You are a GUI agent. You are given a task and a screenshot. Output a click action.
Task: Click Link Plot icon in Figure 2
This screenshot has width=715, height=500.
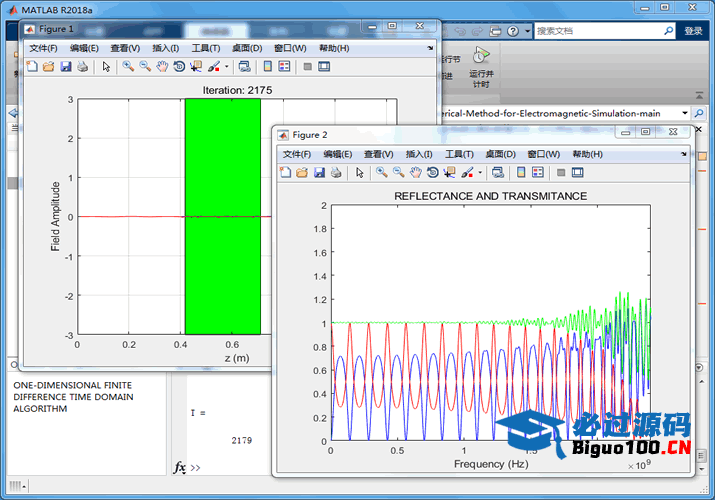tap(498, 172)
